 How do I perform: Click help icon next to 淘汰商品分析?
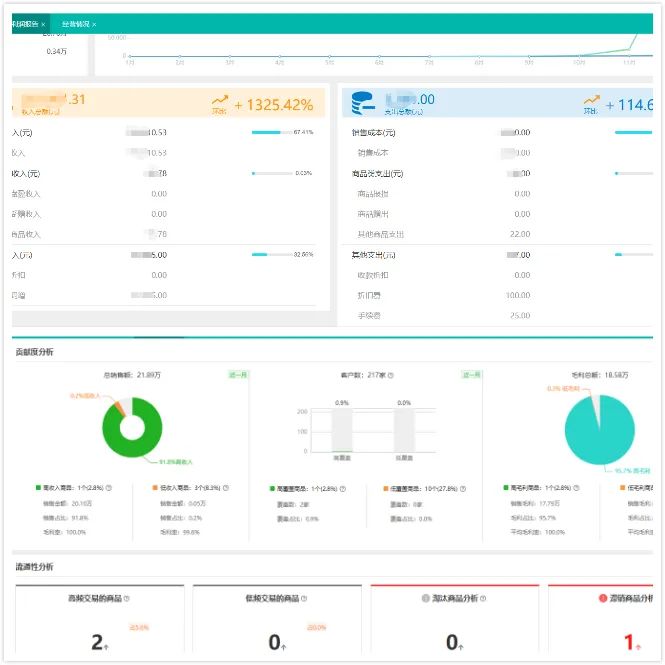[489, 599]
